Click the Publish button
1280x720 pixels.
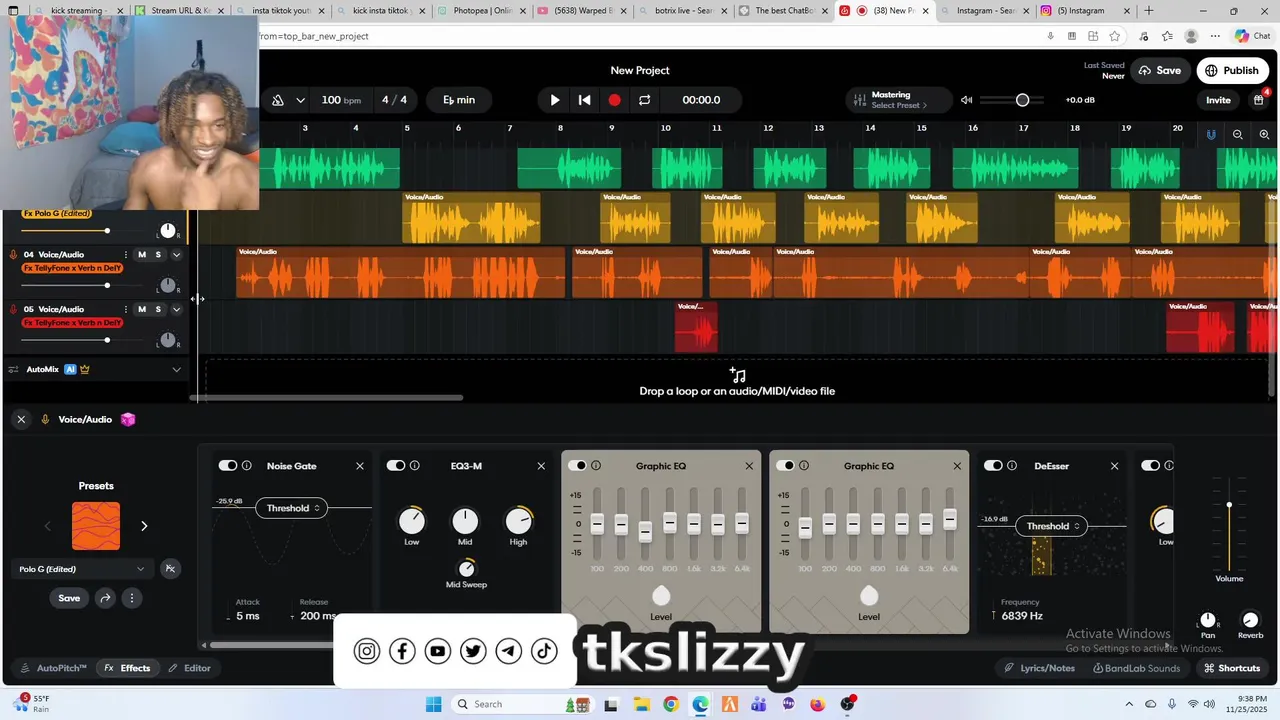point(1232,70)
